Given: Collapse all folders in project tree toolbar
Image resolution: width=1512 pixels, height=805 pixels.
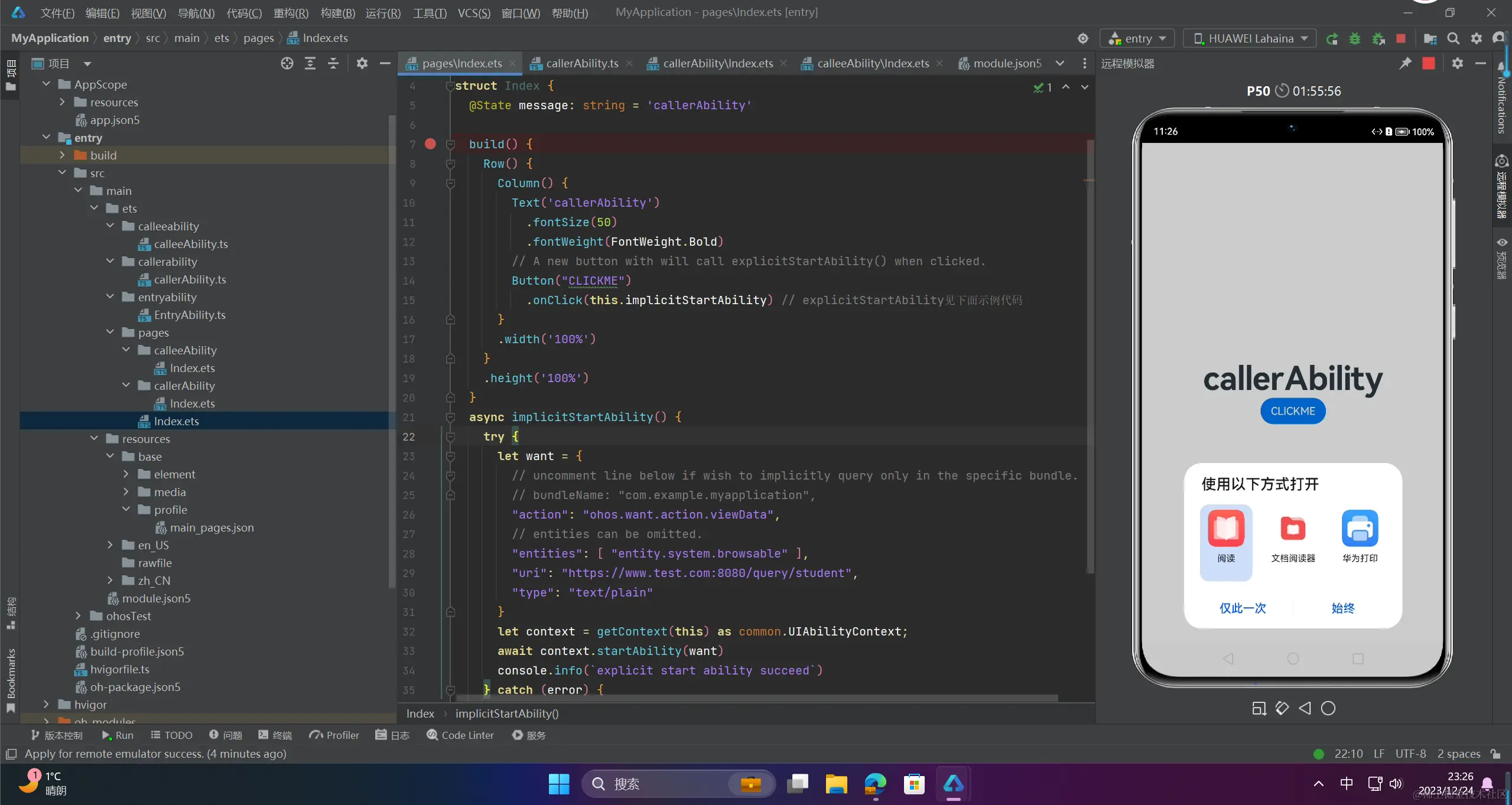Looking at the screenshot, I should pos(333,64).
